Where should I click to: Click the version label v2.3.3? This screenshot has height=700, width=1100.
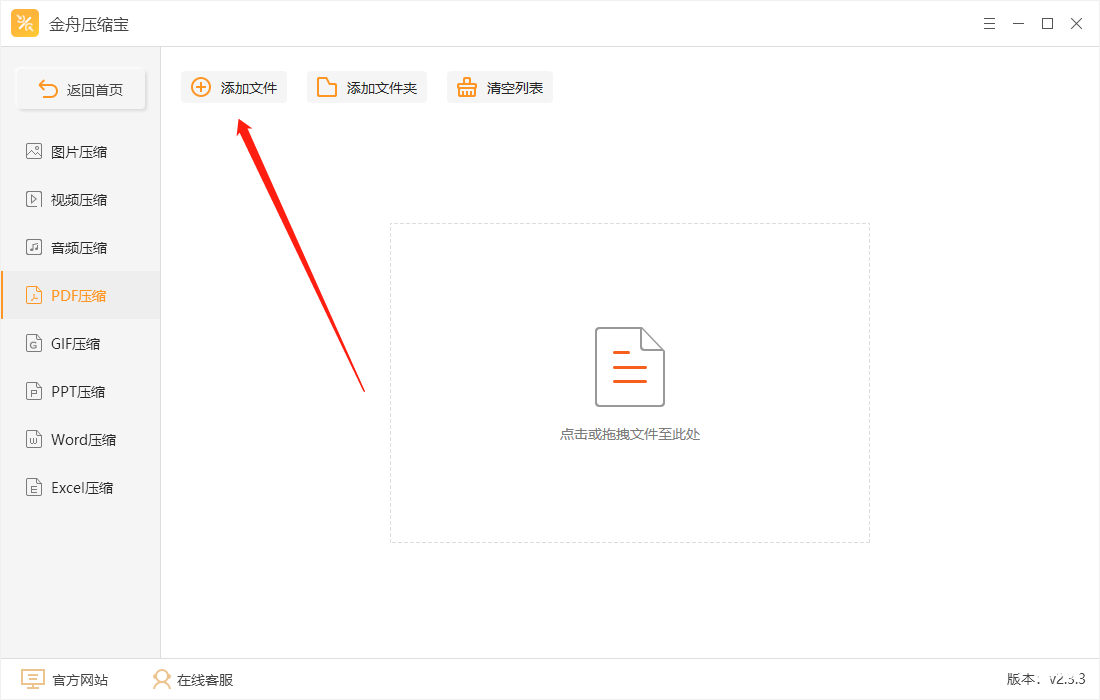tap(1047, 679)
